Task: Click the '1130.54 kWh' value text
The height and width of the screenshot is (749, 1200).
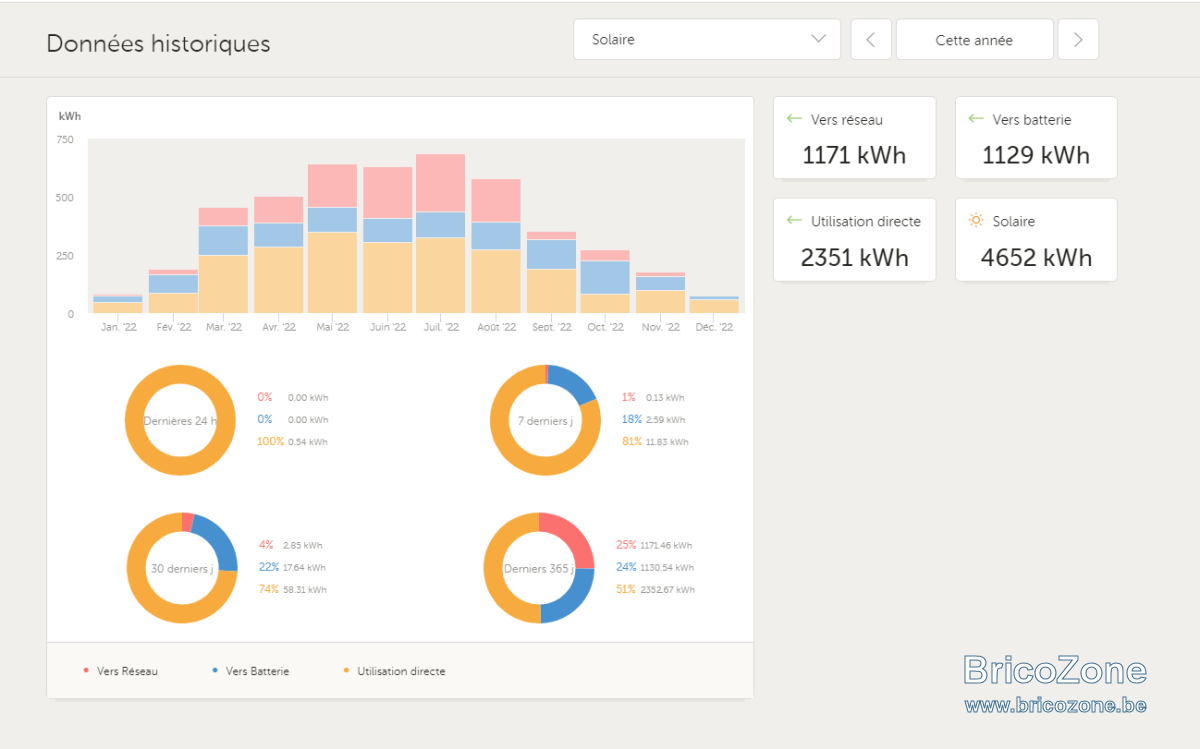Action: pyautogui.click(x=667, y=568)
